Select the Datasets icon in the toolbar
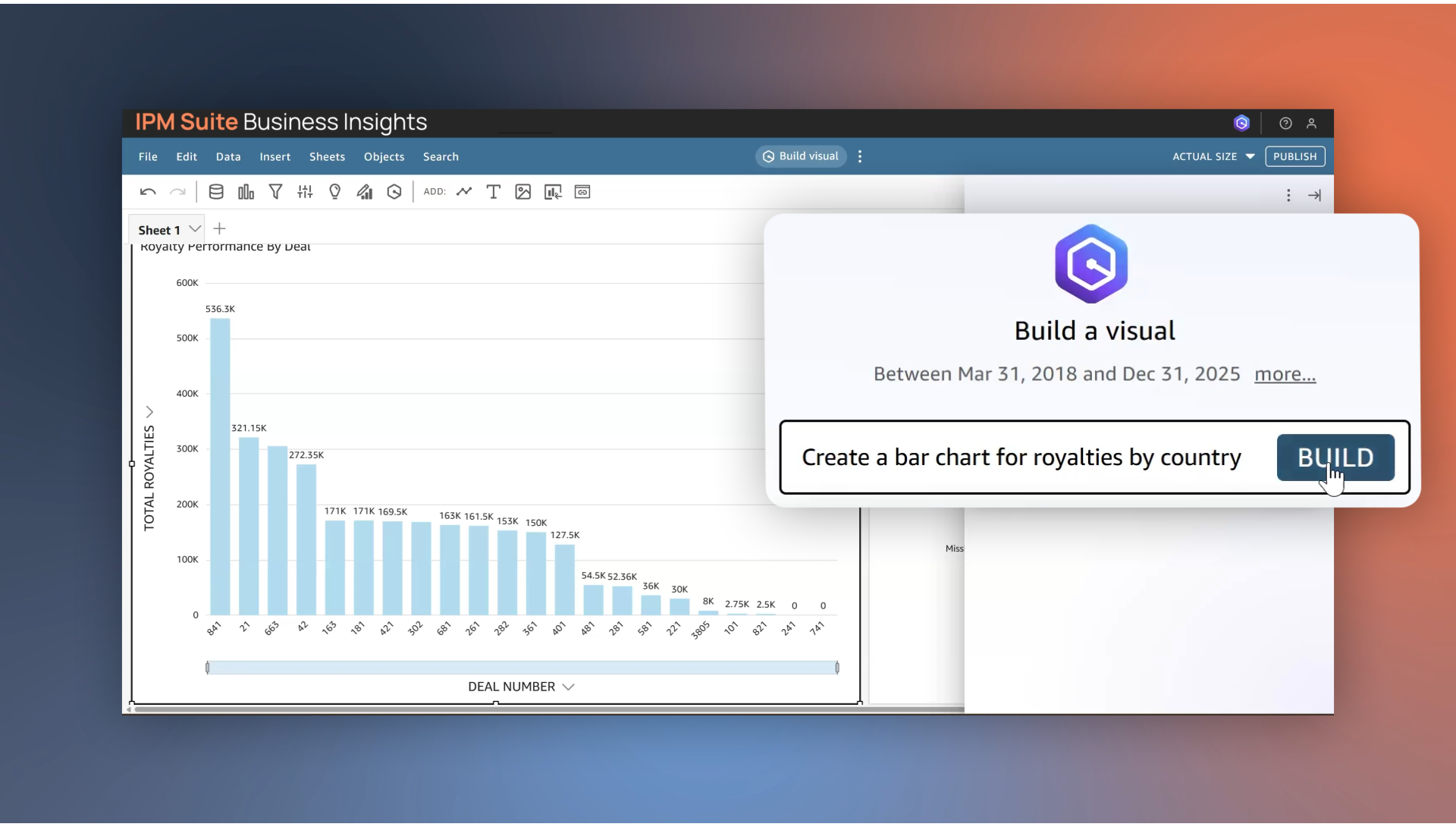Viewport: 1456px width, 827px height. [x=216, y=191]
